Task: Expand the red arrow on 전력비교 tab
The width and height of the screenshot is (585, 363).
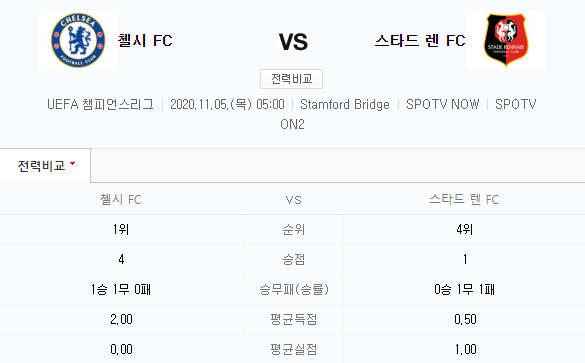Action: 72,163
